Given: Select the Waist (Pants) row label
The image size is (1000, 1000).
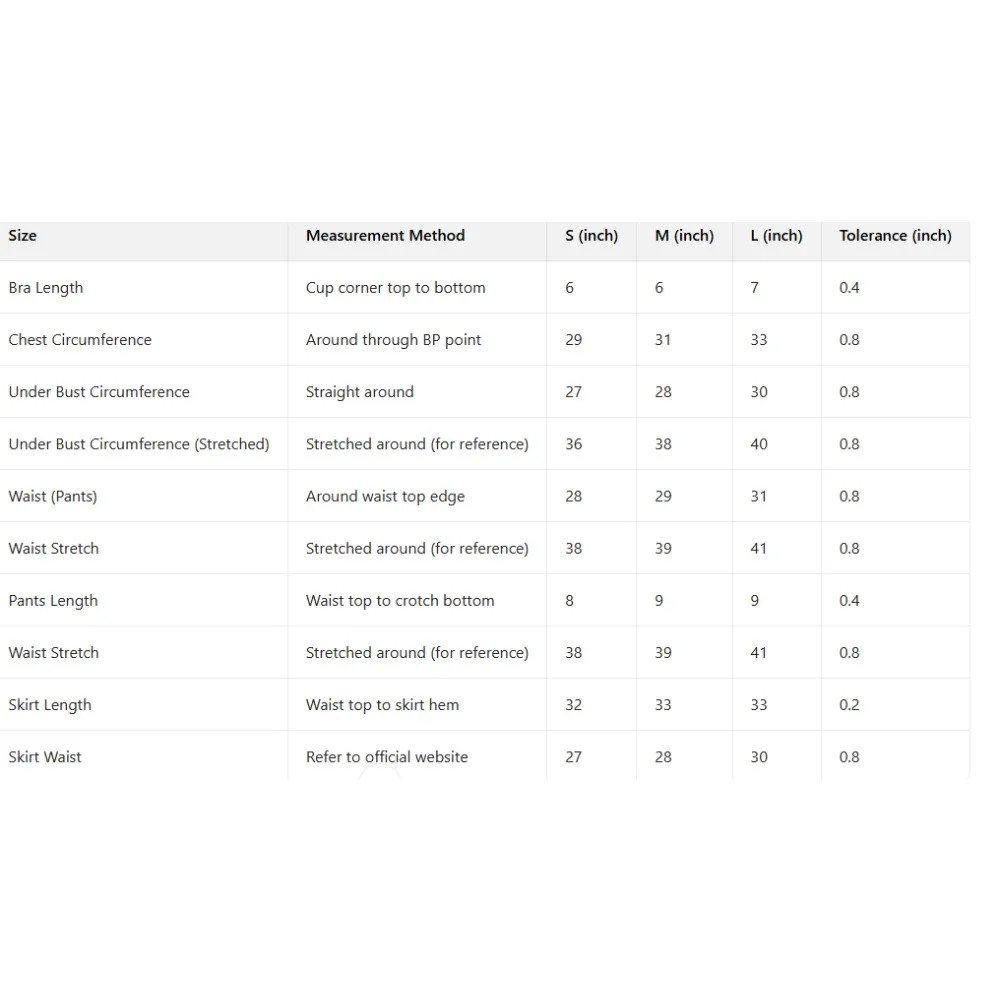Looking at the screenshot, I should click(x=53, y=496).
